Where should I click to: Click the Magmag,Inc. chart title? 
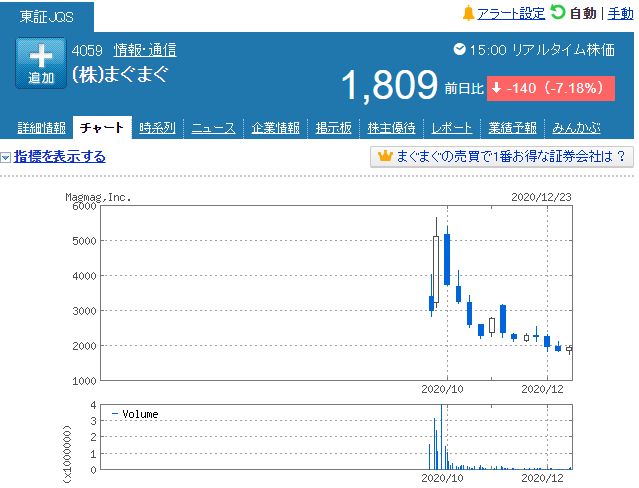(x=98, y=197)
